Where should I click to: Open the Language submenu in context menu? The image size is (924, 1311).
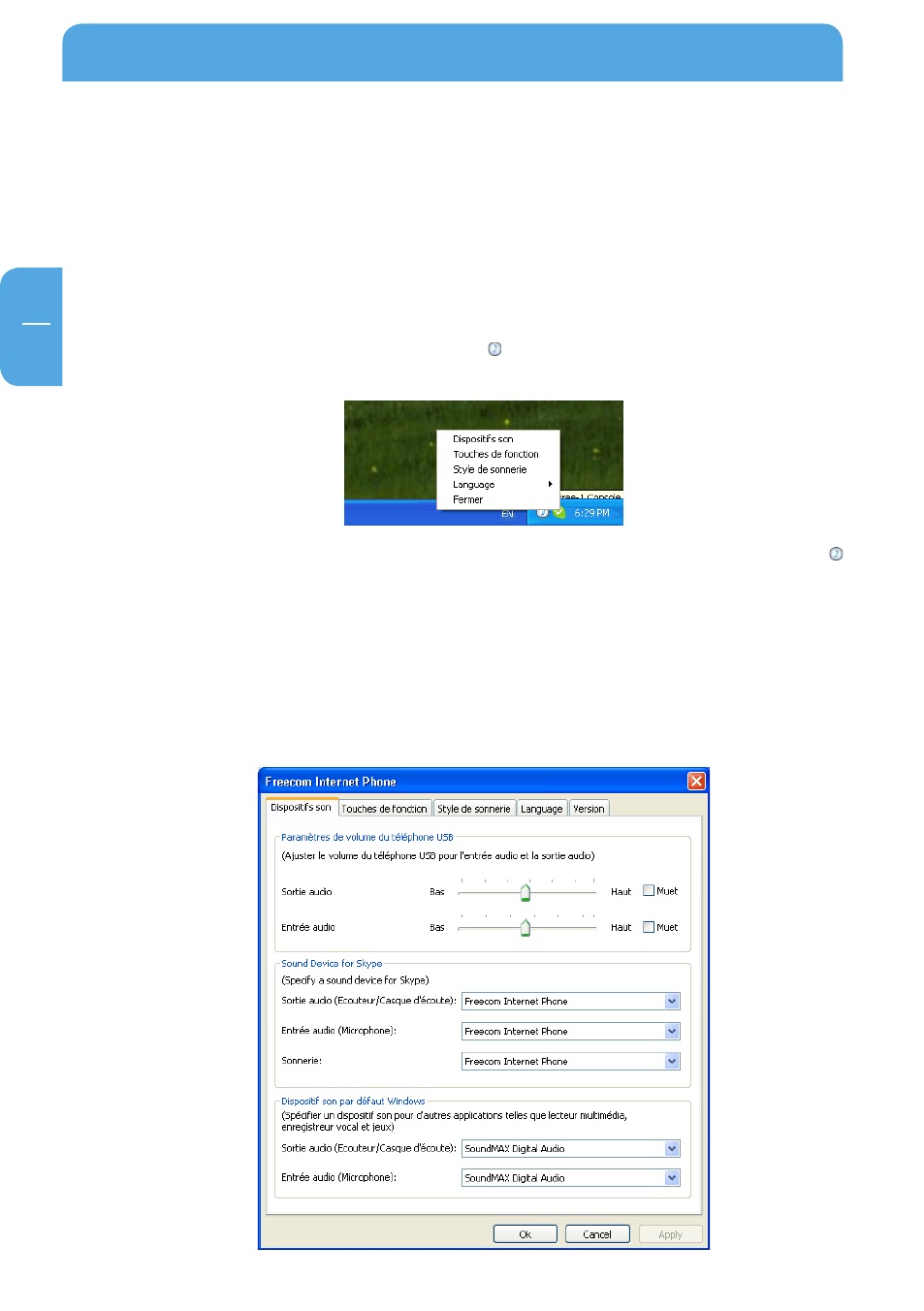pos(498,484)
